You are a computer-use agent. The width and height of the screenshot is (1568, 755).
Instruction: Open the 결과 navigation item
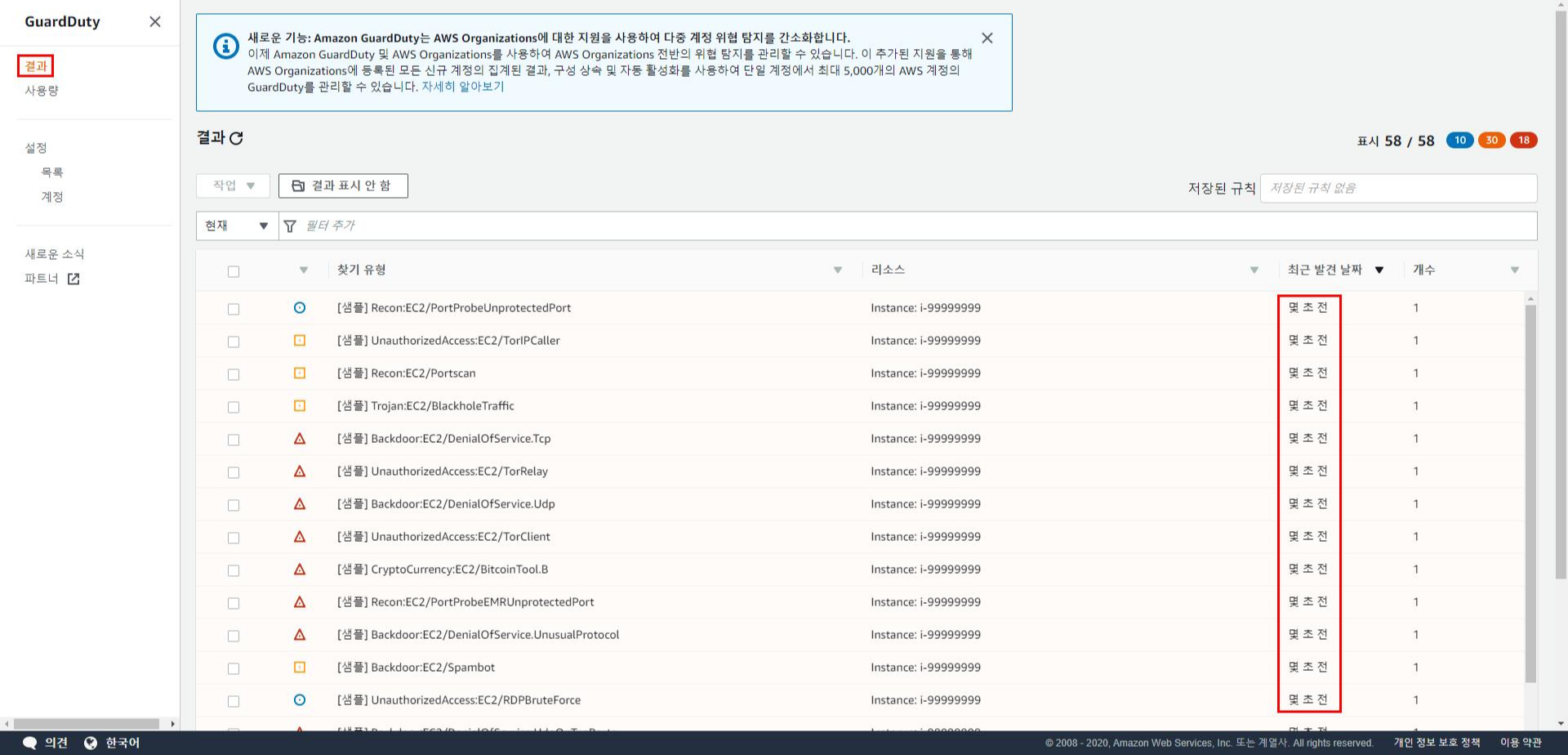(36, 66)
